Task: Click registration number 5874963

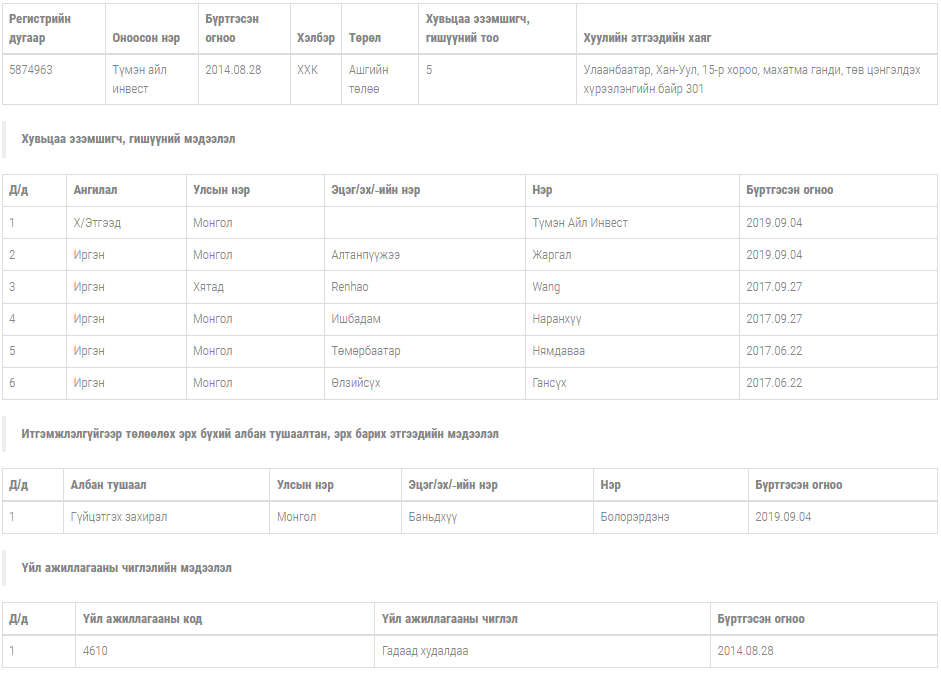Action: (31, 70)
